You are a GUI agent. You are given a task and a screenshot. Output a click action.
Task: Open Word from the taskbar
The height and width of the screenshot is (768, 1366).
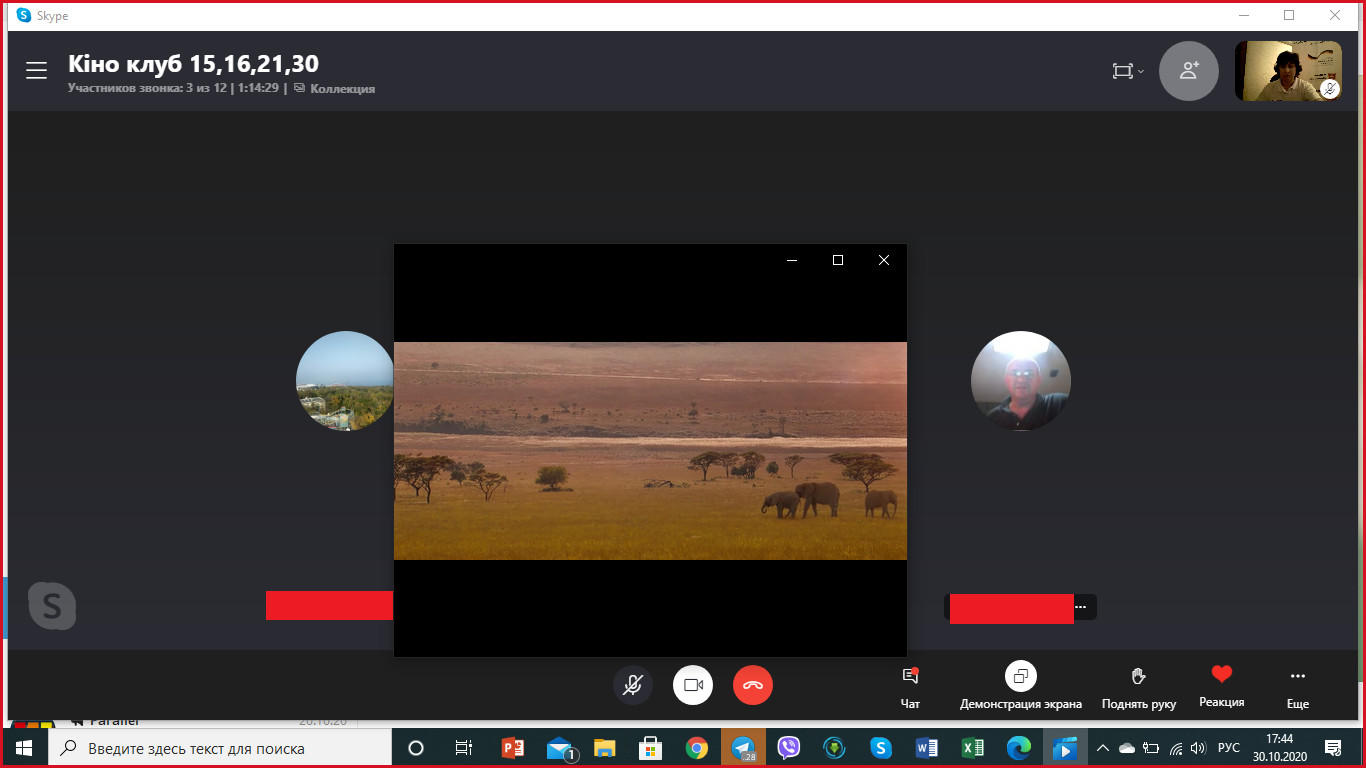click(x=926, y=748)
